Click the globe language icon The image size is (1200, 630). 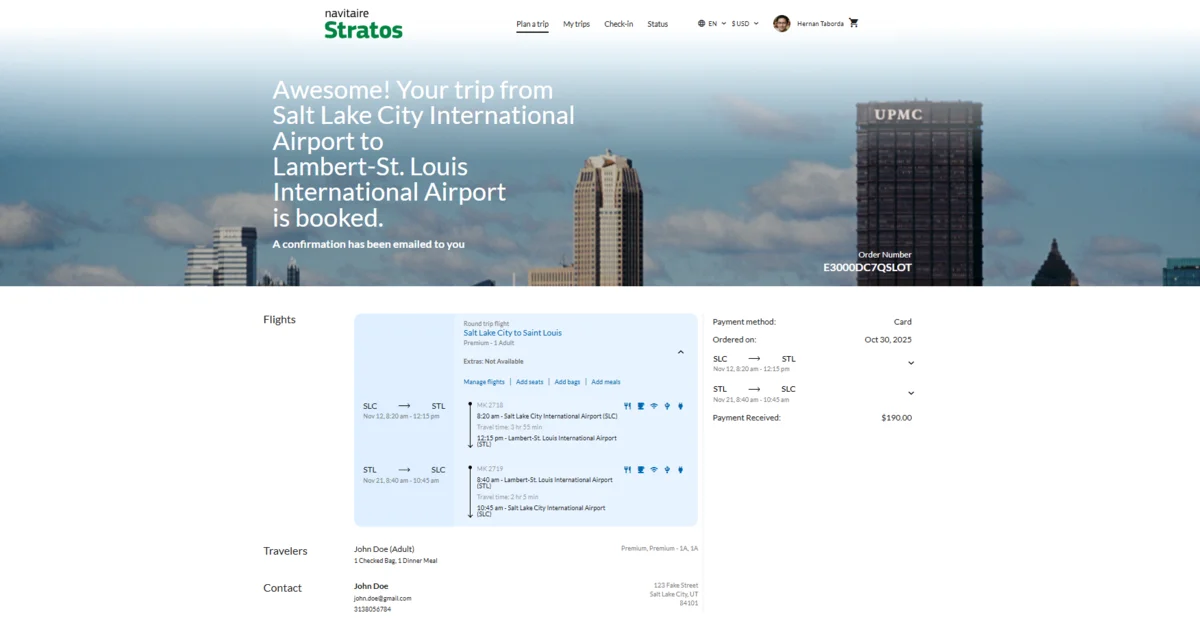point(702,23)
